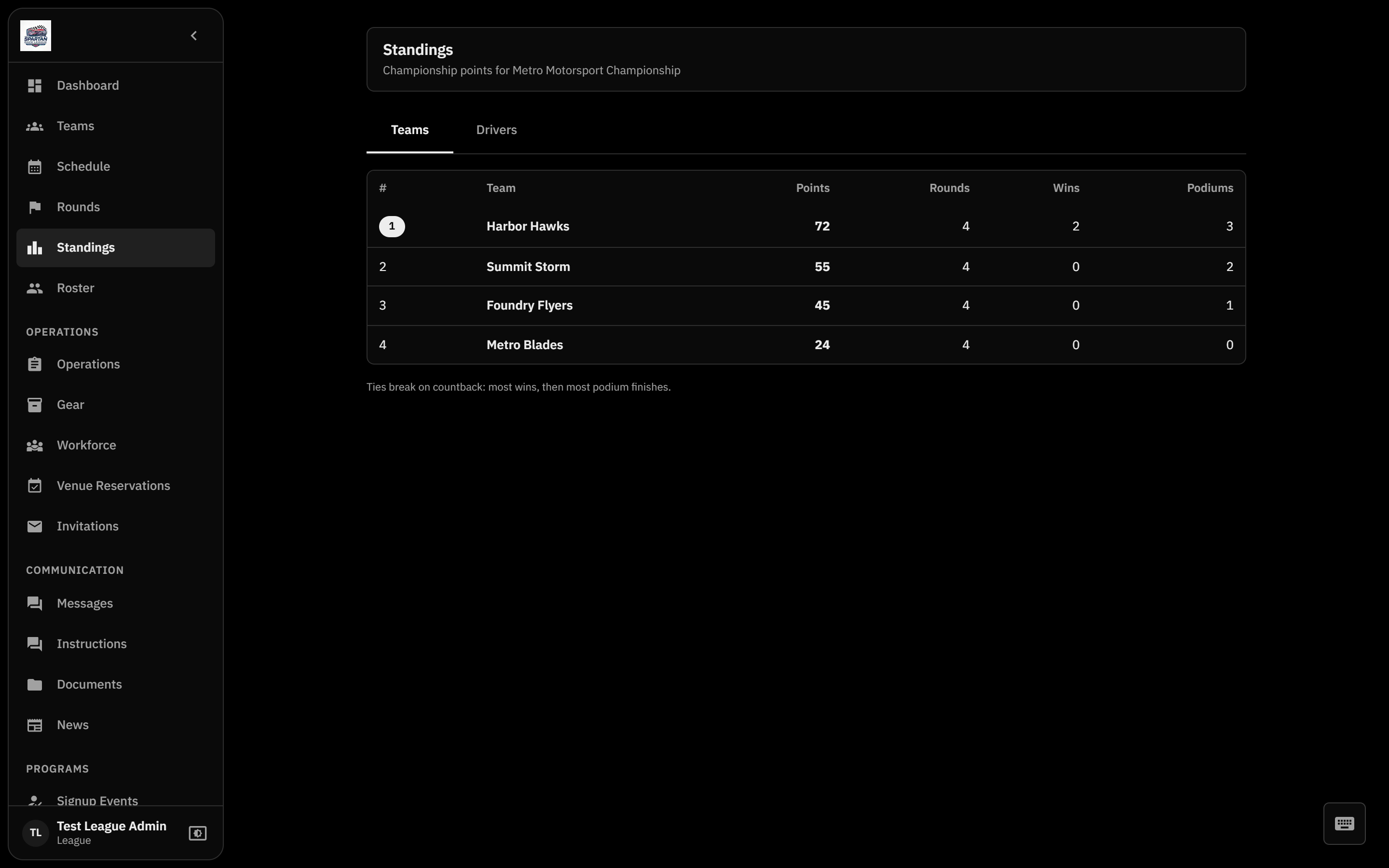This screenshot has height=868, width=1389.
Task: Switch to the Drivers tab
Action: tap(496, 130)
